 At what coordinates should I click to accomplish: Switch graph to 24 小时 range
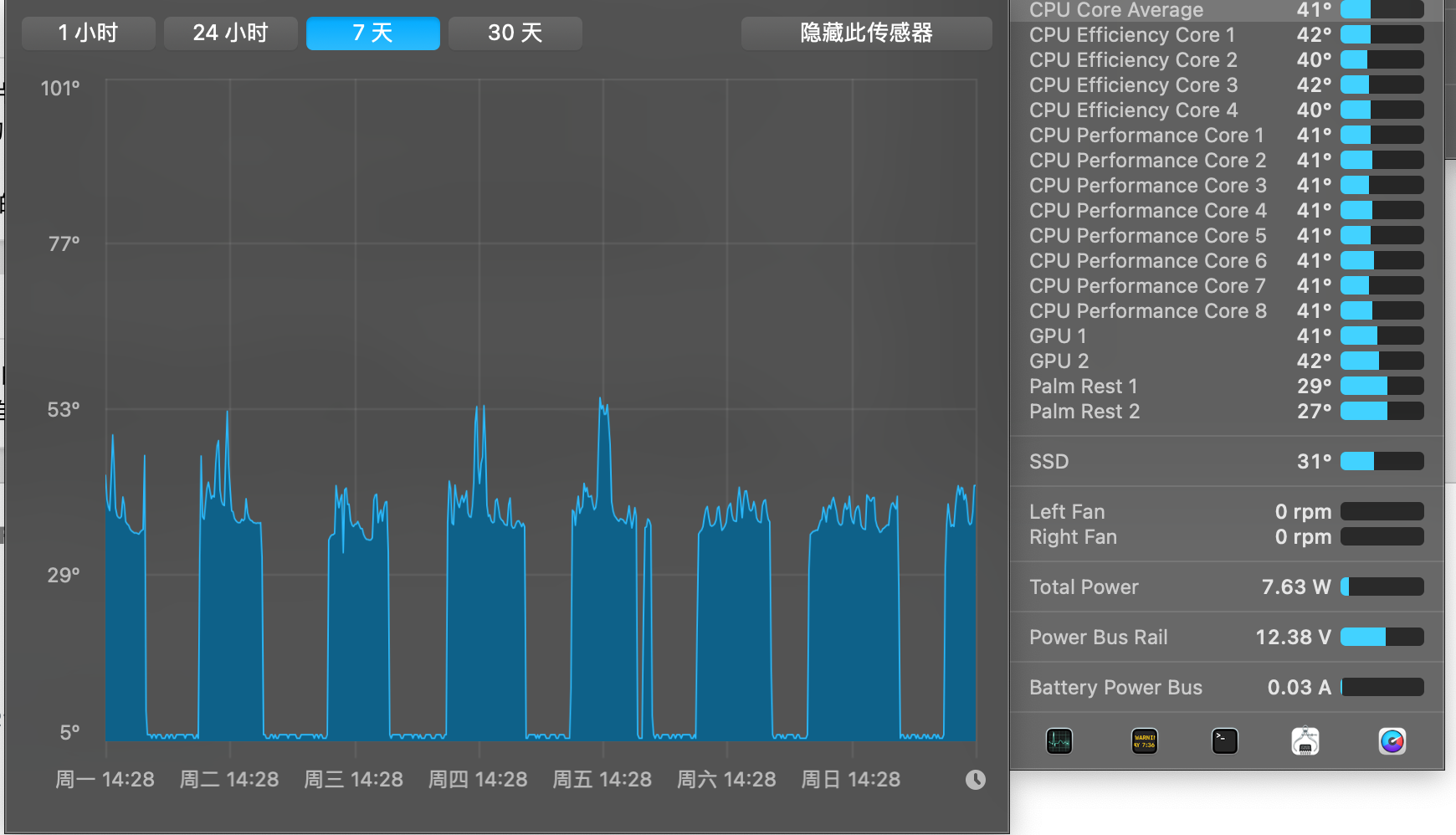click(x=230, y=33)
